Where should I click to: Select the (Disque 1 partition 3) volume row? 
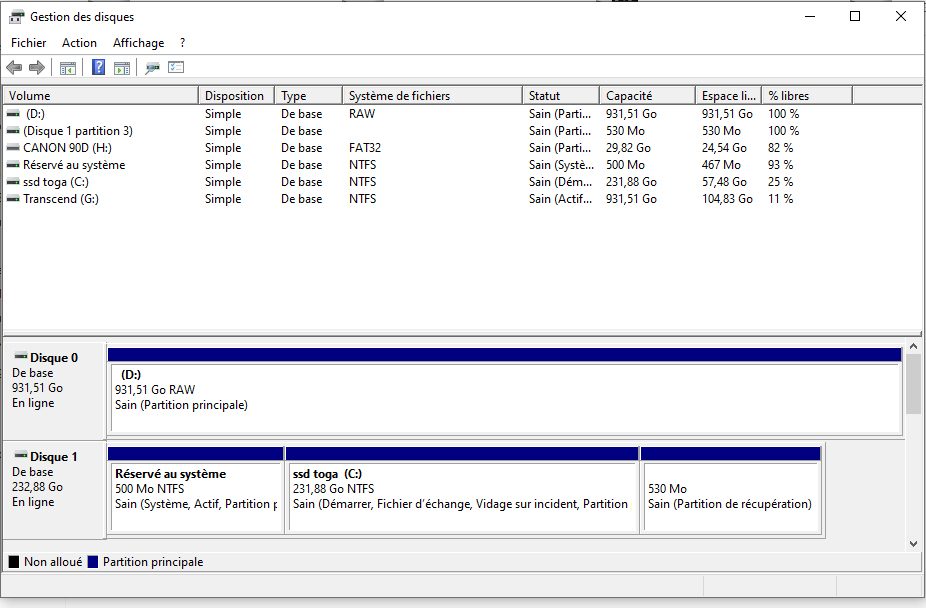point(77,131)
